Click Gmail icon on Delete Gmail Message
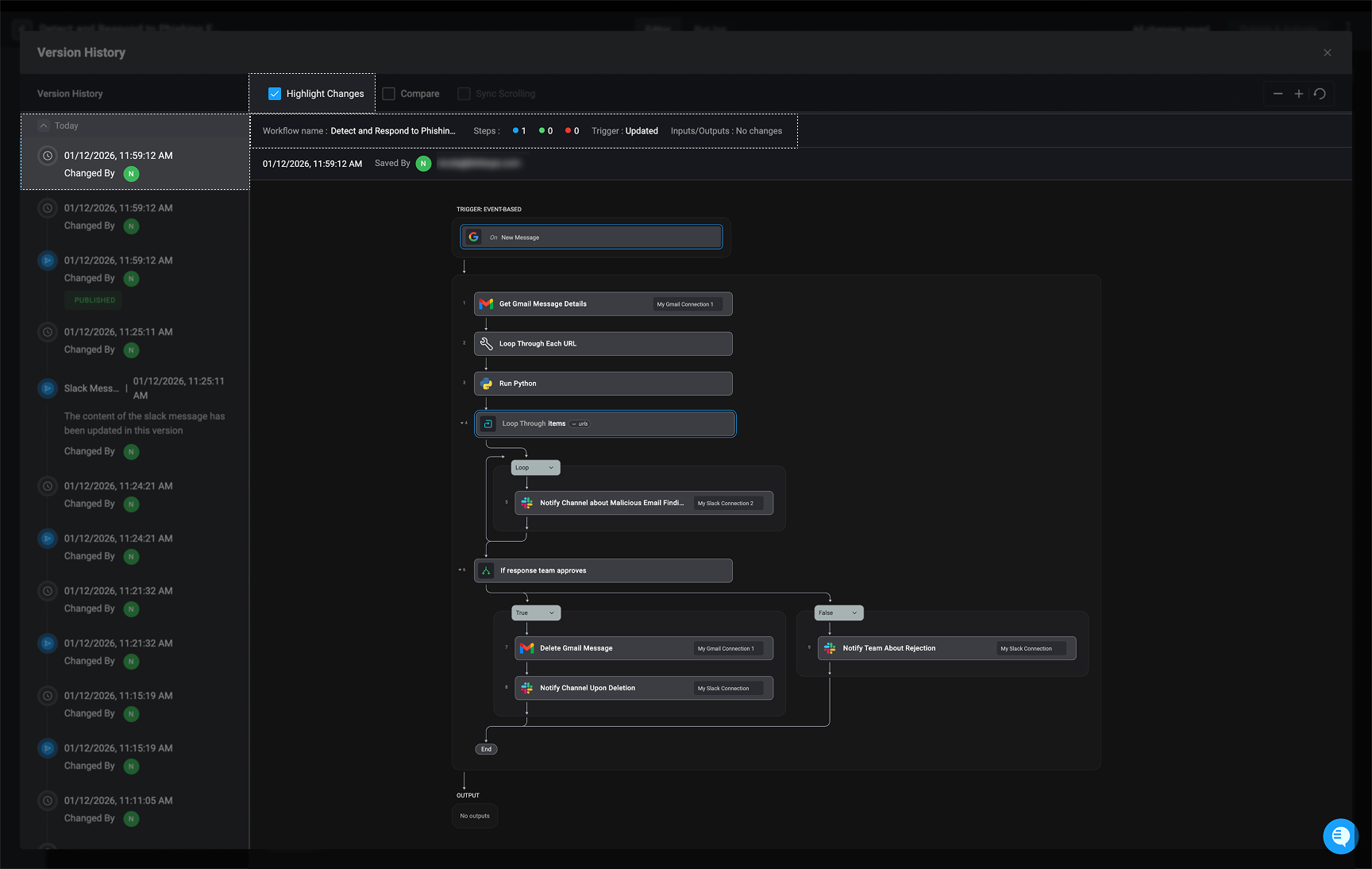1372x869 pixels. pyautogui.click(x=526, y=648)
